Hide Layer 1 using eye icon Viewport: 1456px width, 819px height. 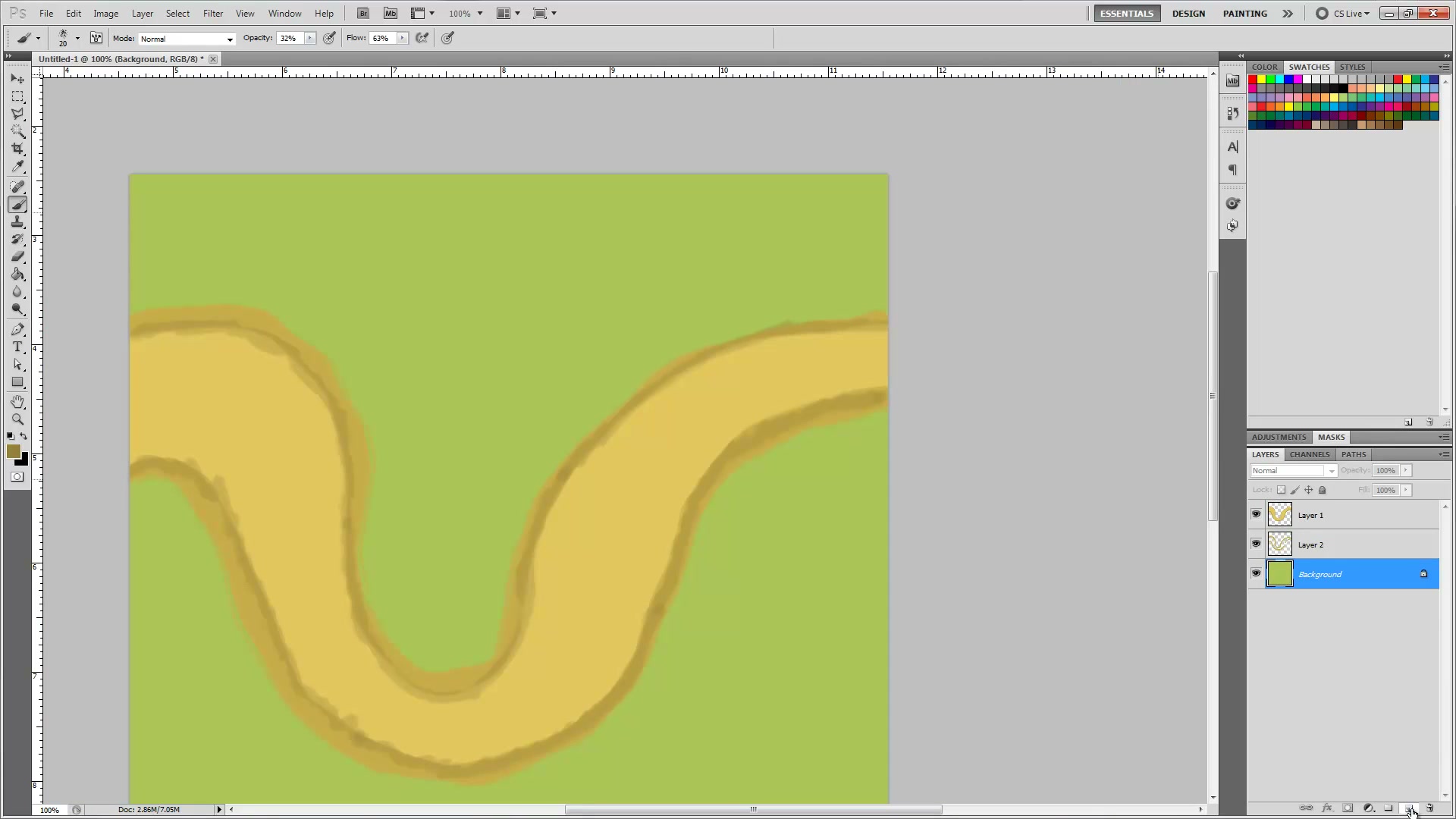[x=1256, y=515]
